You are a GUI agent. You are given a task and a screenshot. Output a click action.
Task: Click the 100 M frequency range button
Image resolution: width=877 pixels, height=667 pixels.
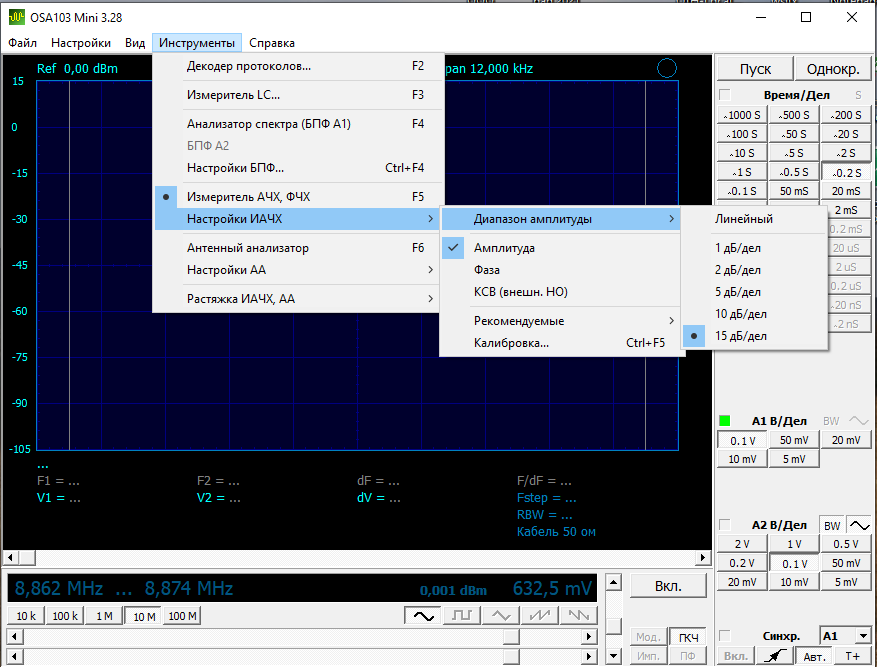click(182, 616)
